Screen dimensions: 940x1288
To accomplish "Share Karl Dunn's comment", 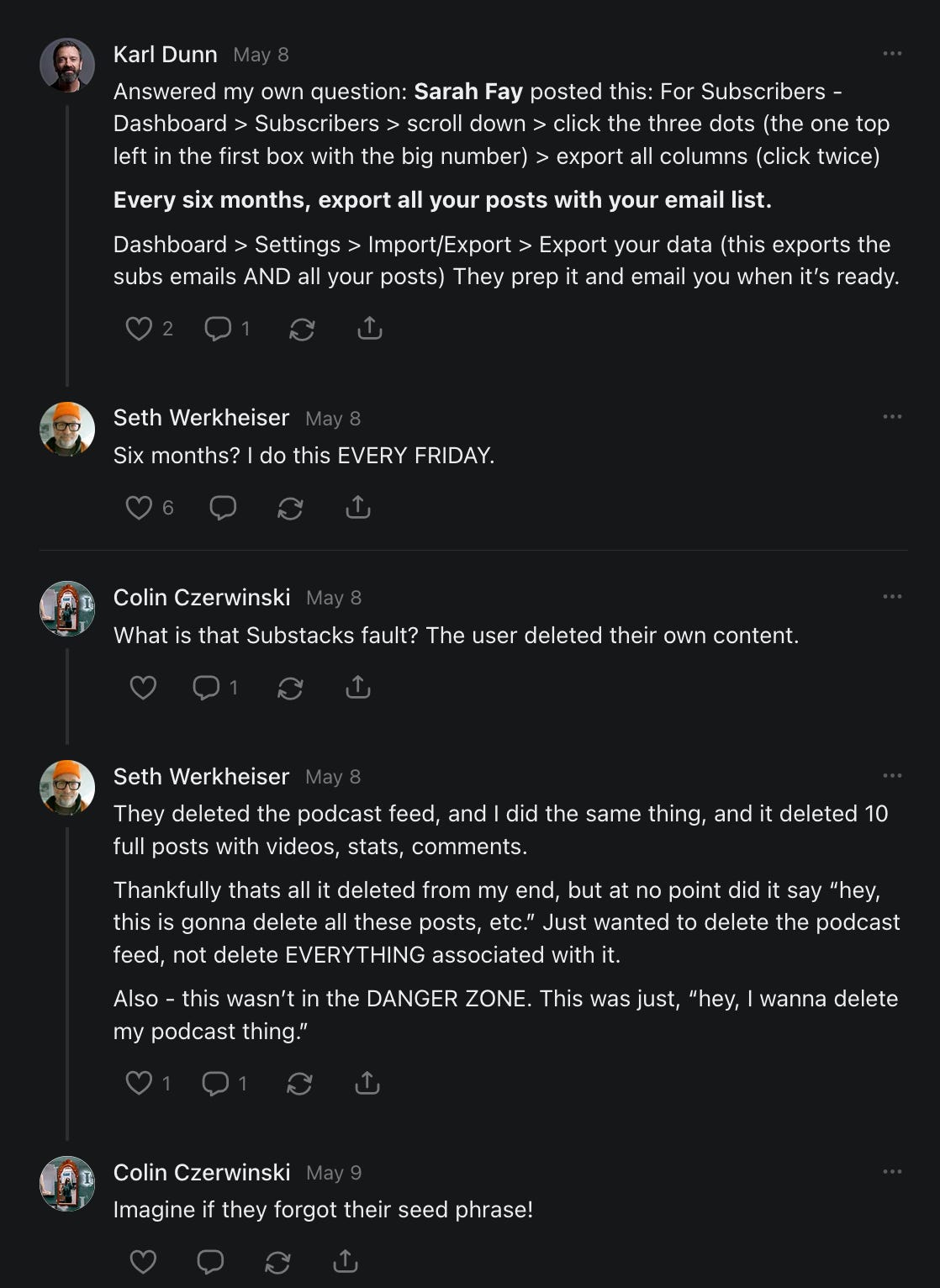I will click(370, 328).
